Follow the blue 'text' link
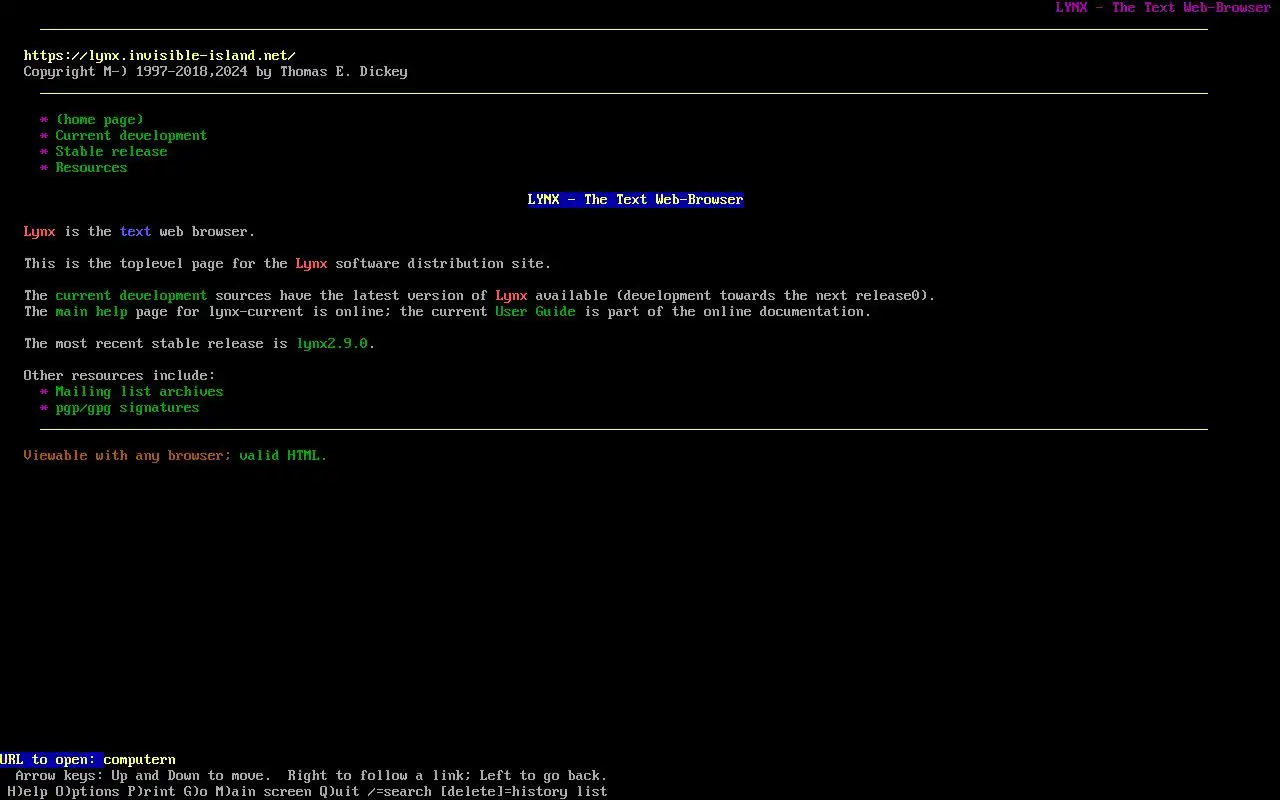This screenshot has width=1280, height=800. click(136, 232)
